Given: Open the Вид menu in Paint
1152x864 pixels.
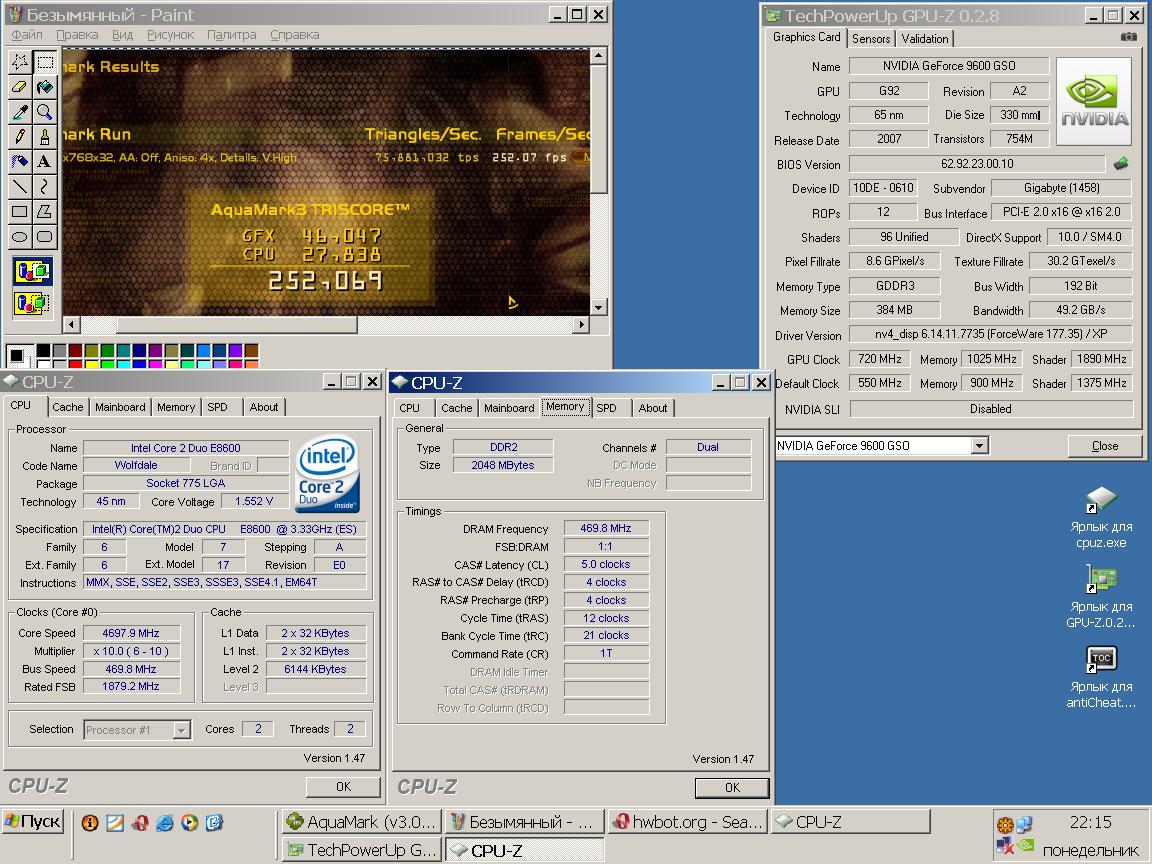Looking at the screenshot, I should pyautogui.click(x=123, y=35).
